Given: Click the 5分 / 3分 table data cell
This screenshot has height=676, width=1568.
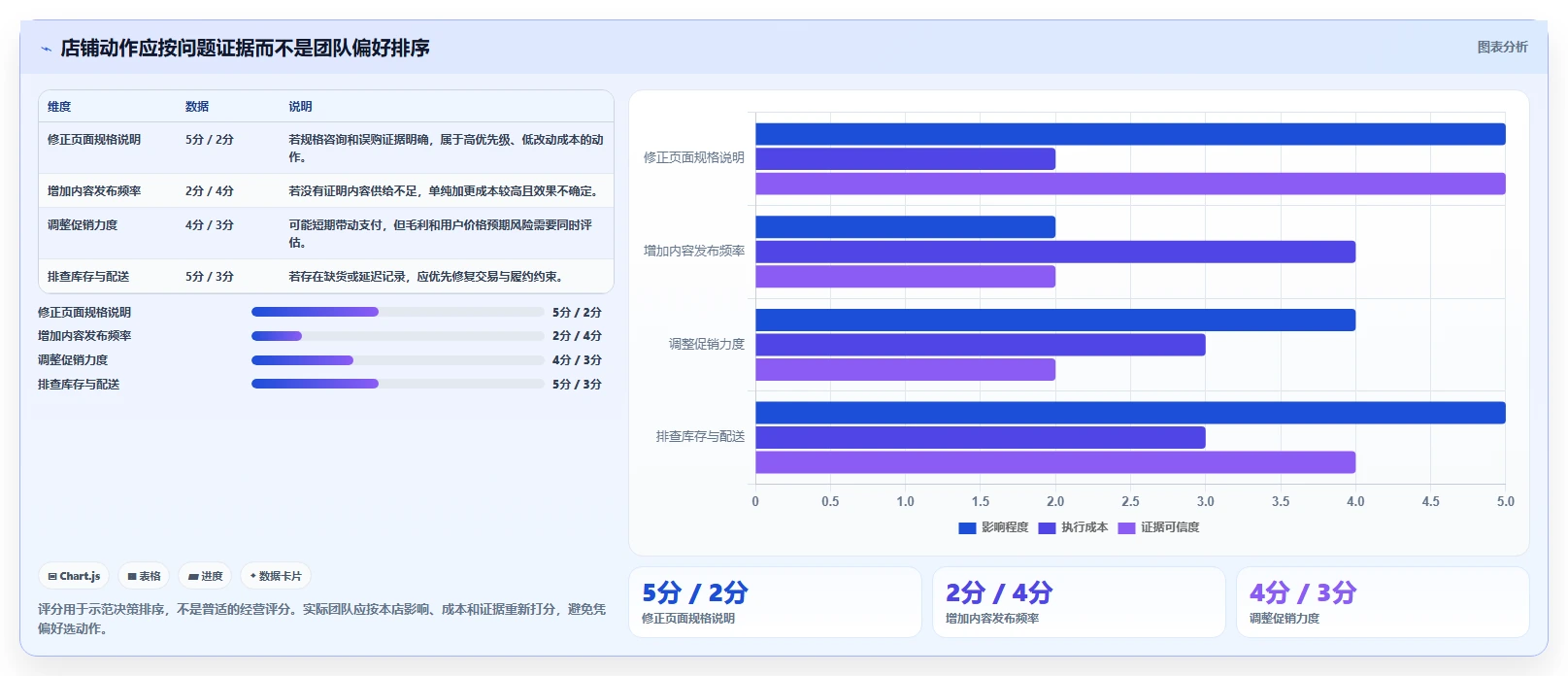Looking at the screenshot, I should 210,277.
